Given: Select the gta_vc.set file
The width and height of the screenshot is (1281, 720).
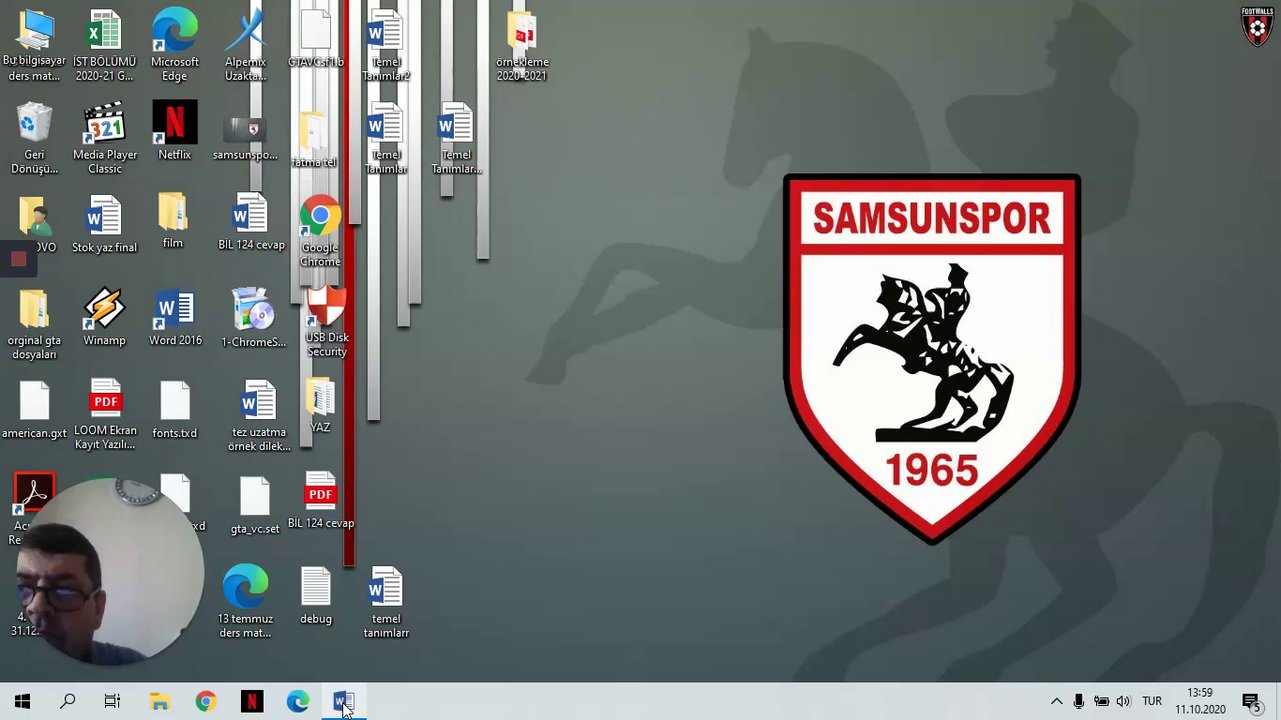Looking at the screenshot, I should point(255,506).
